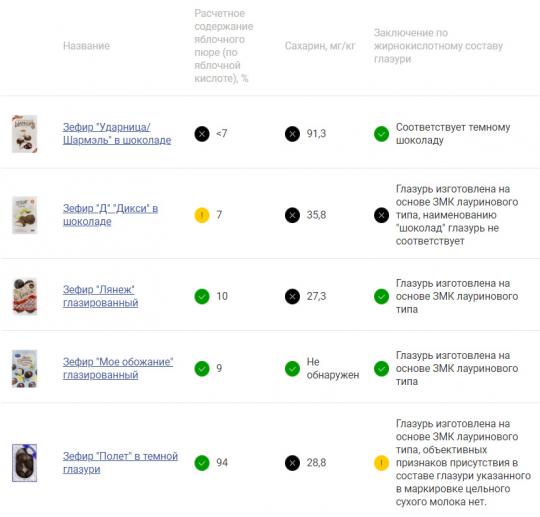The image size is (540, 517).
Task: Open link Зефир "Полет" в темной глазури
Action: (x=120, y=463)
